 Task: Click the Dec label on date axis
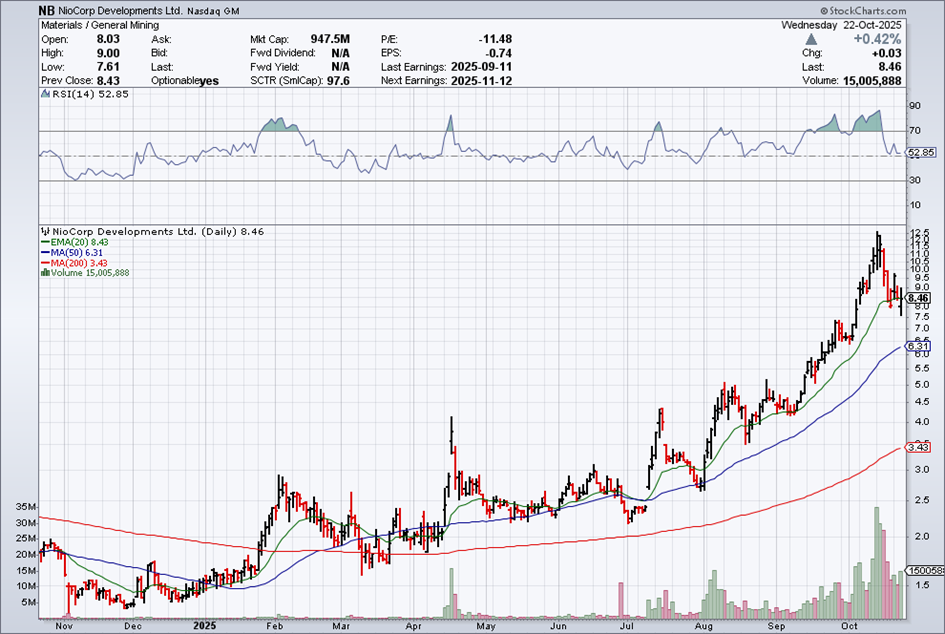(133, 626)
